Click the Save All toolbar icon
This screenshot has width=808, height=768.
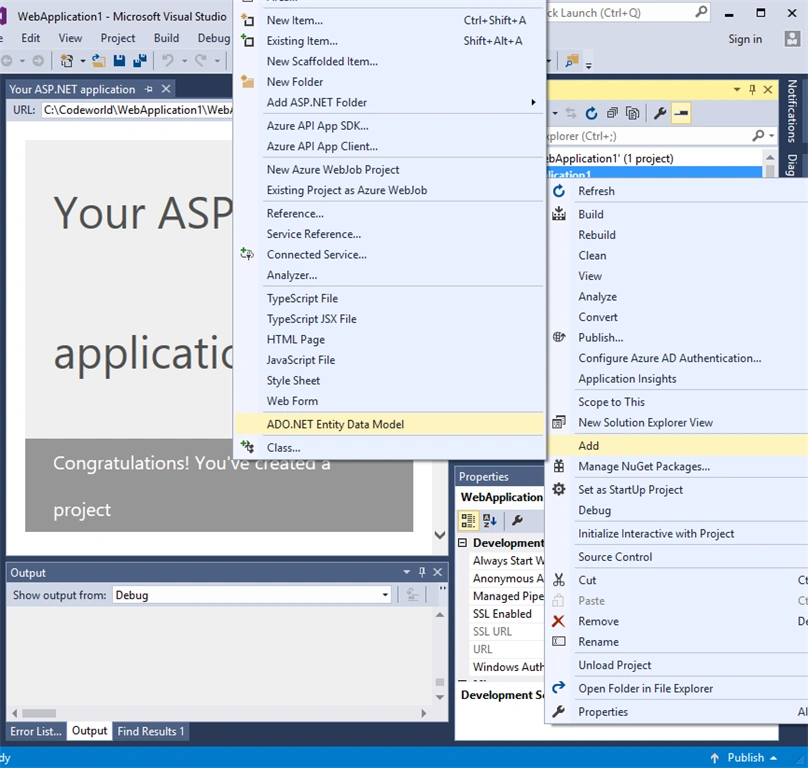(x=140, y=61)
